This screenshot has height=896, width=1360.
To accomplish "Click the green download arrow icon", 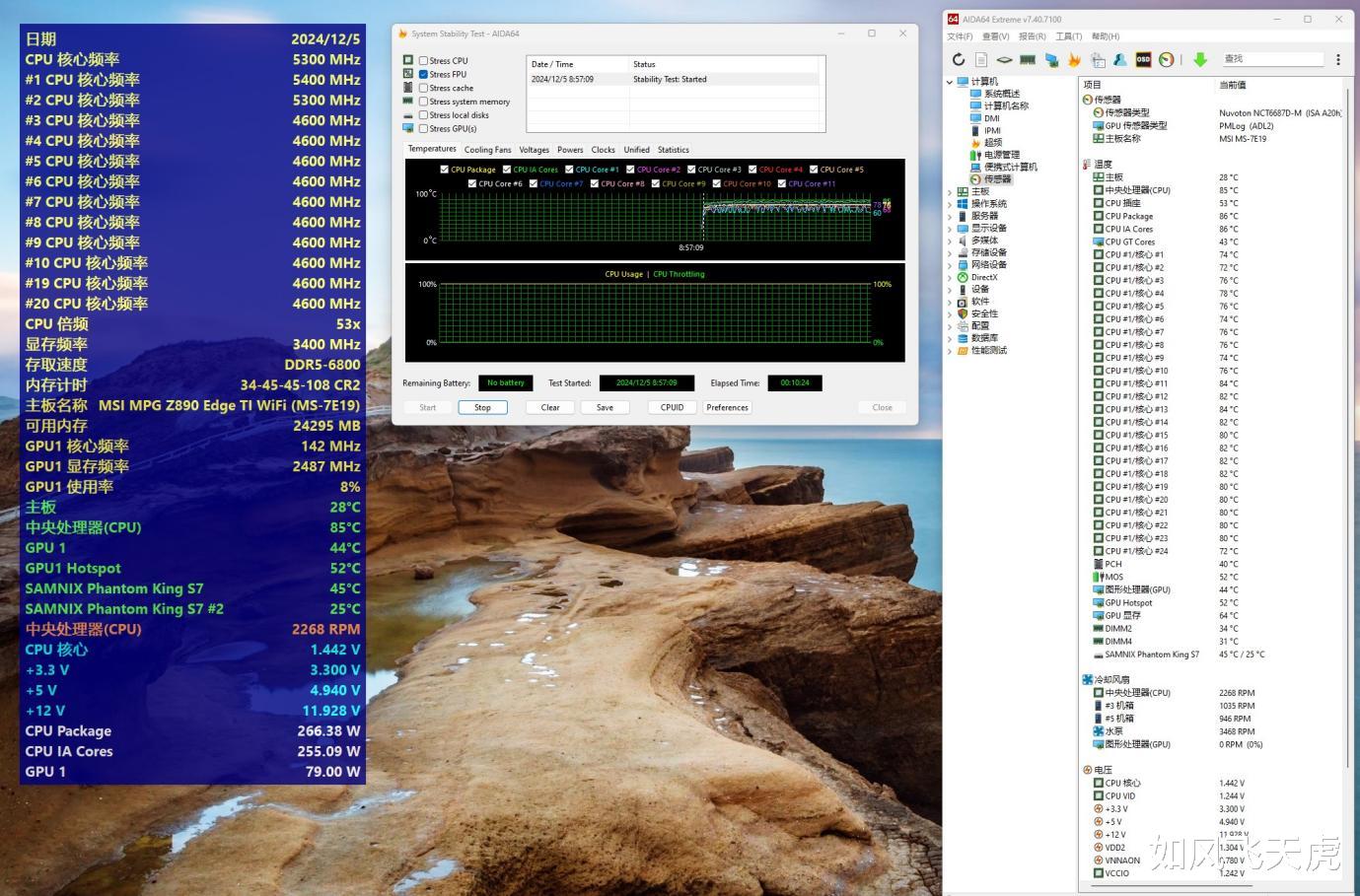I will coord(1200,60).
